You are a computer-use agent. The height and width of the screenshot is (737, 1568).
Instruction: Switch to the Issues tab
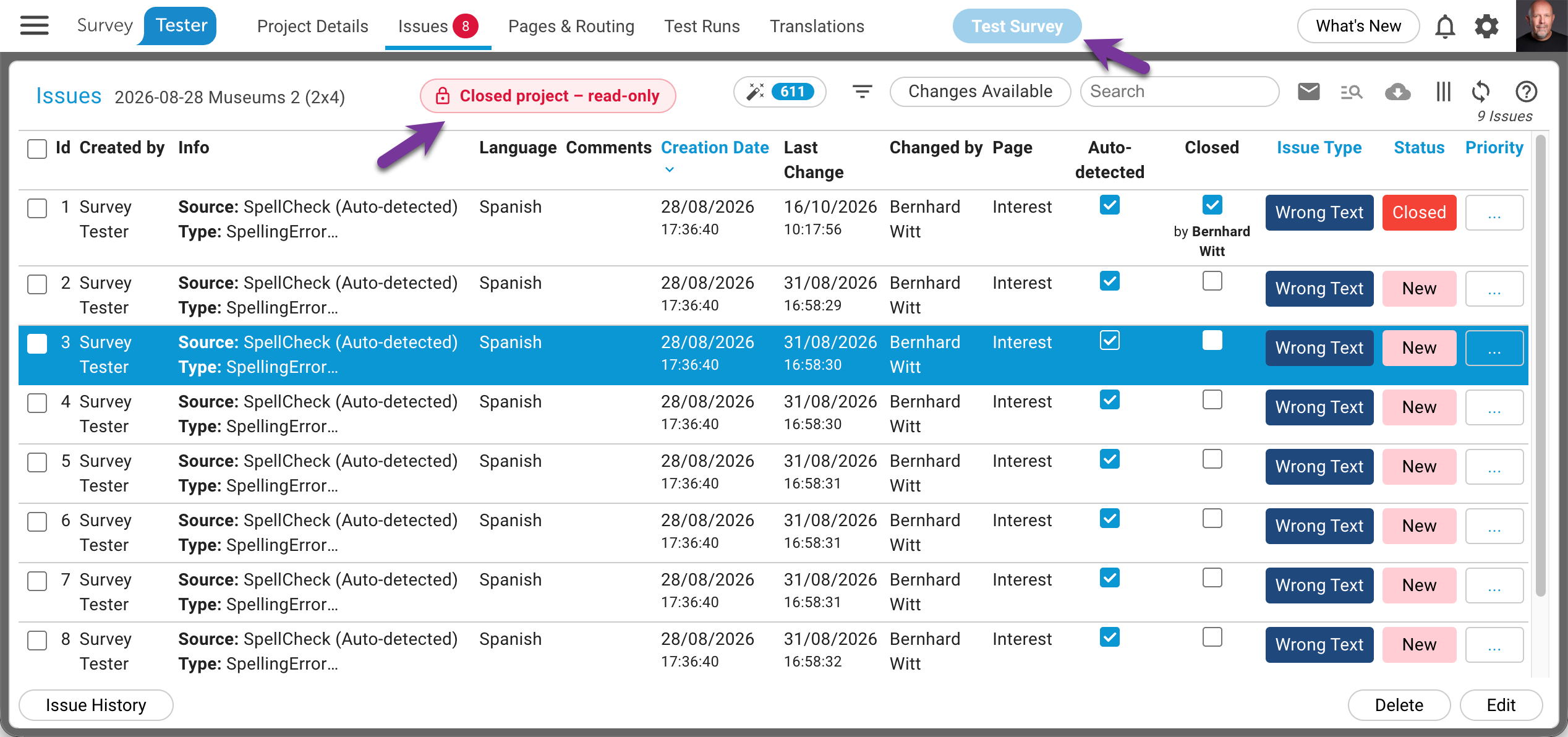pos(438,27)
